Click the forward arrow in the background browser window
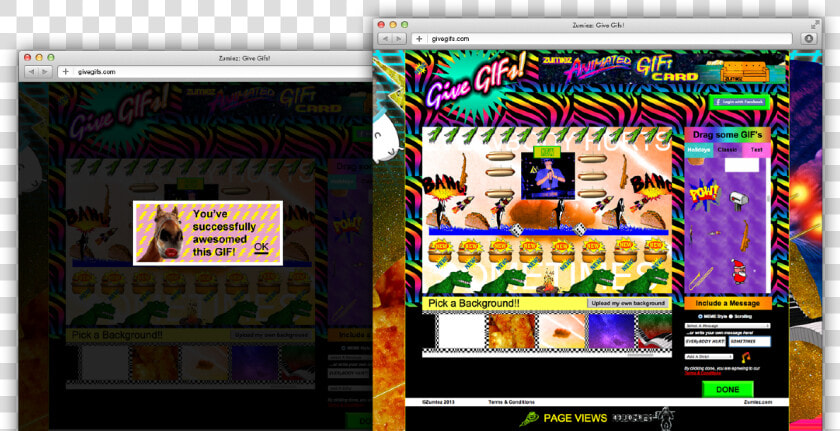Screen dimensions: 840x431 [45, 71]
